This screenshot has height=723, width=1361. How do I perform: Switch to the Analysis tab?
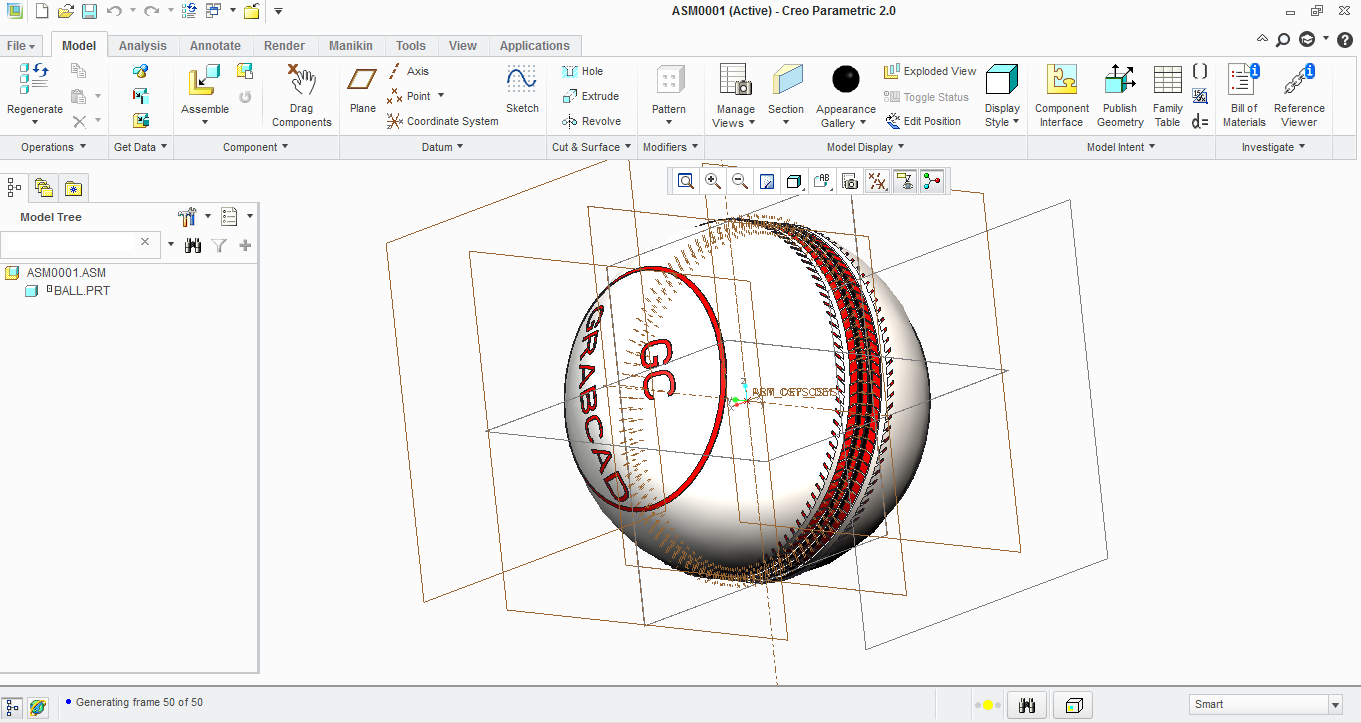point(143,46)
